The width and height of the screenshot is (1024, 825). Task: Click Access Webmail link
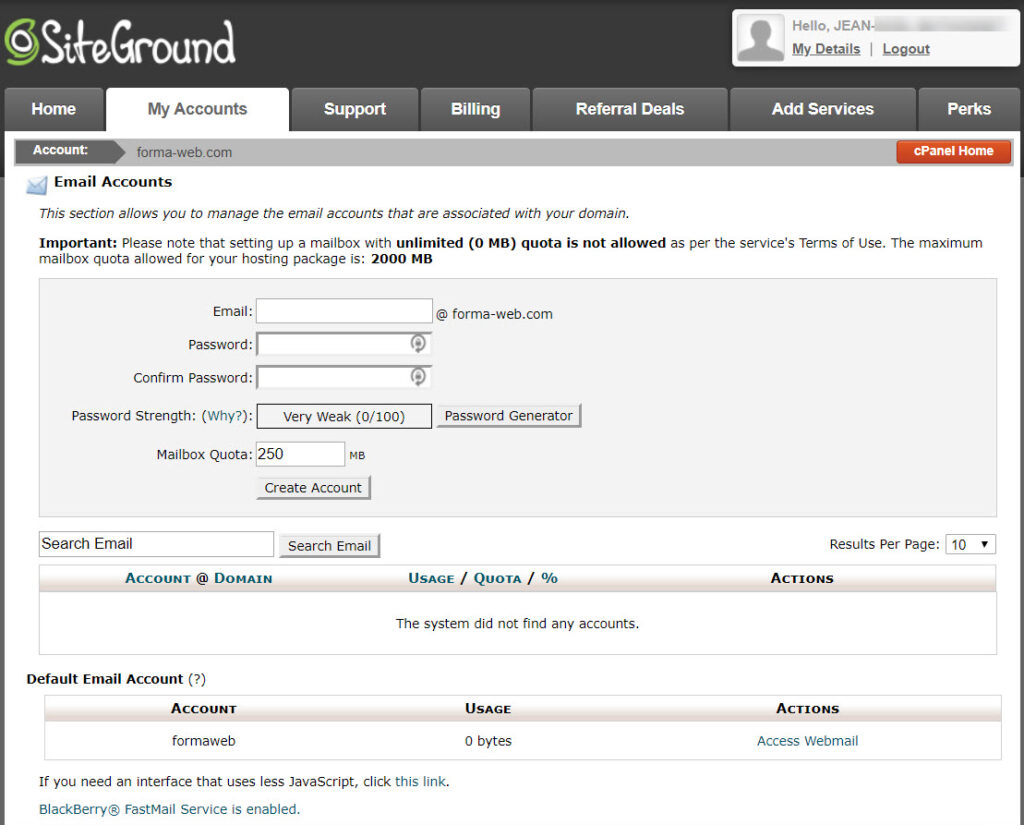click(807, 741)
